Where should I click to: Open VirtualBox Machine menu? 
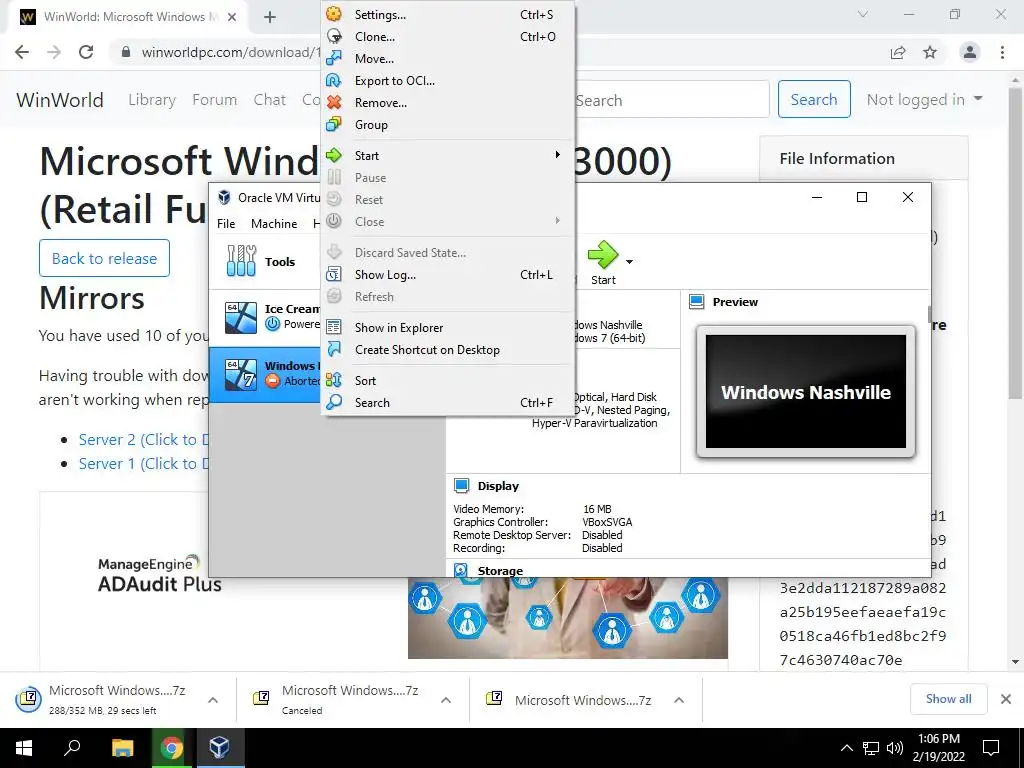click(x=274, y=223)
